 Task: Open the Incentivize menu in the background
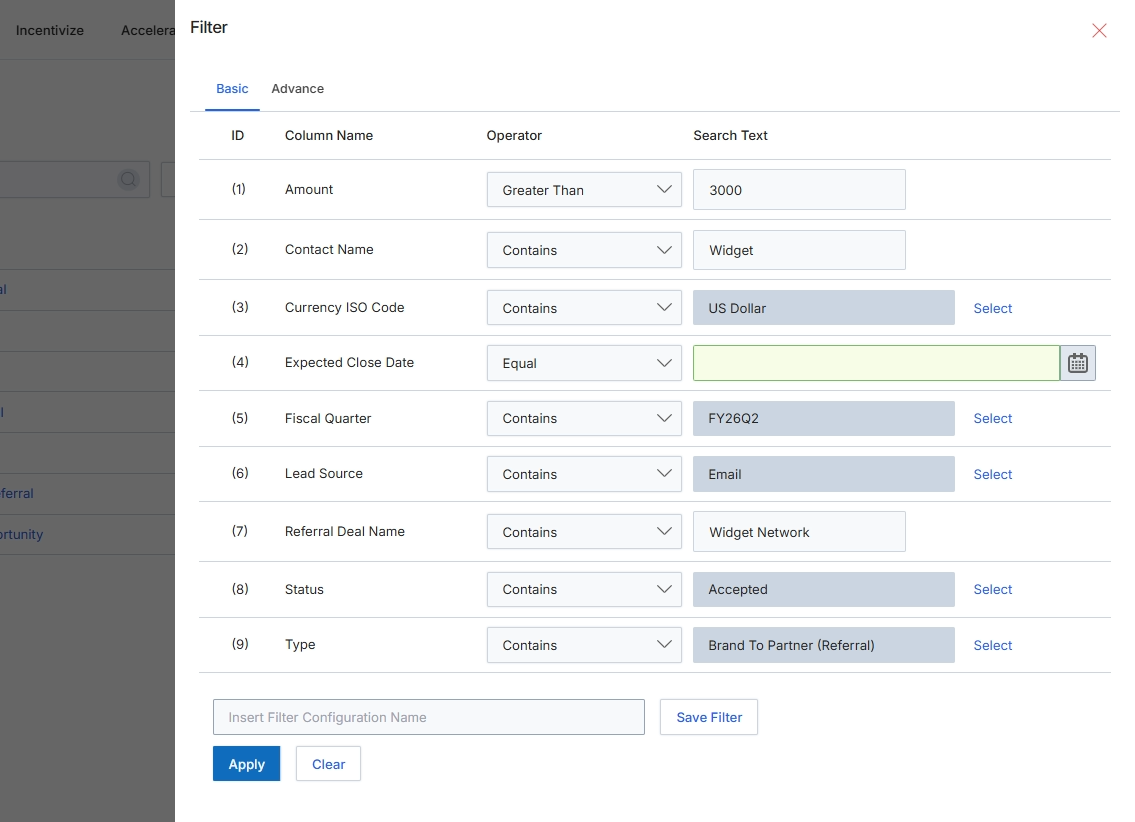pyautogui.click(x=50, y=30)
